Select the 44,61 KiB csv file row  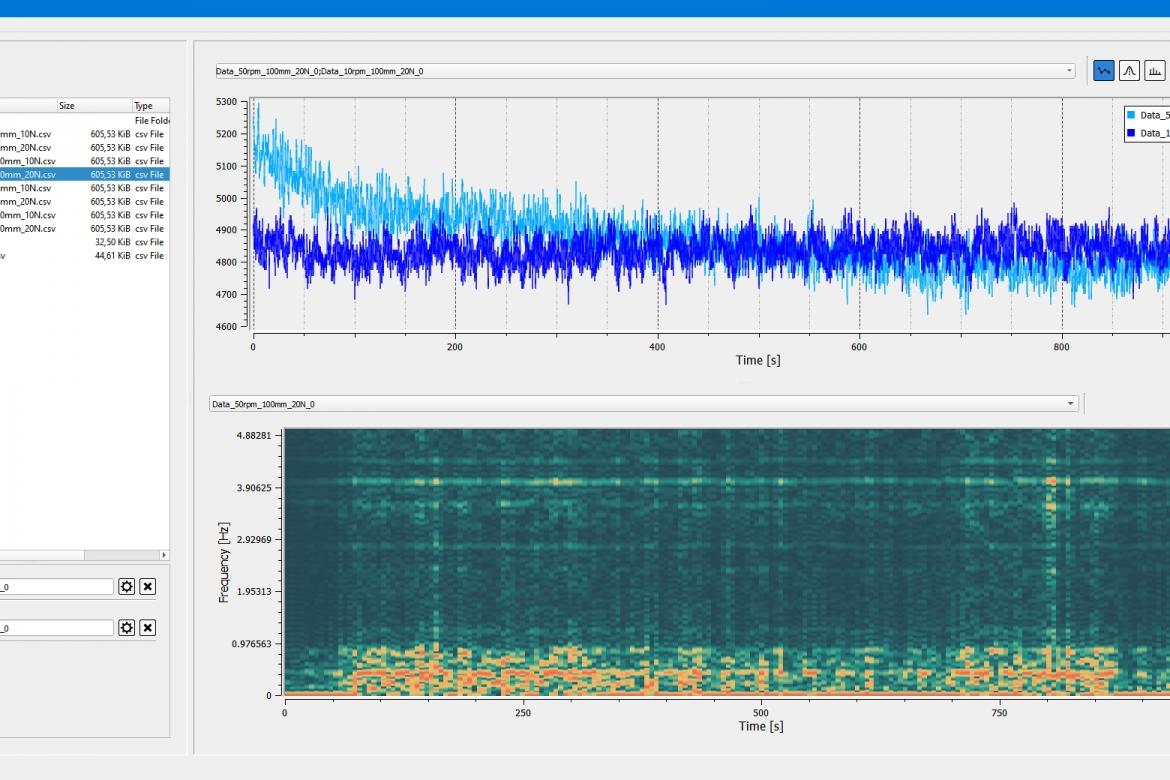point(84,255)
